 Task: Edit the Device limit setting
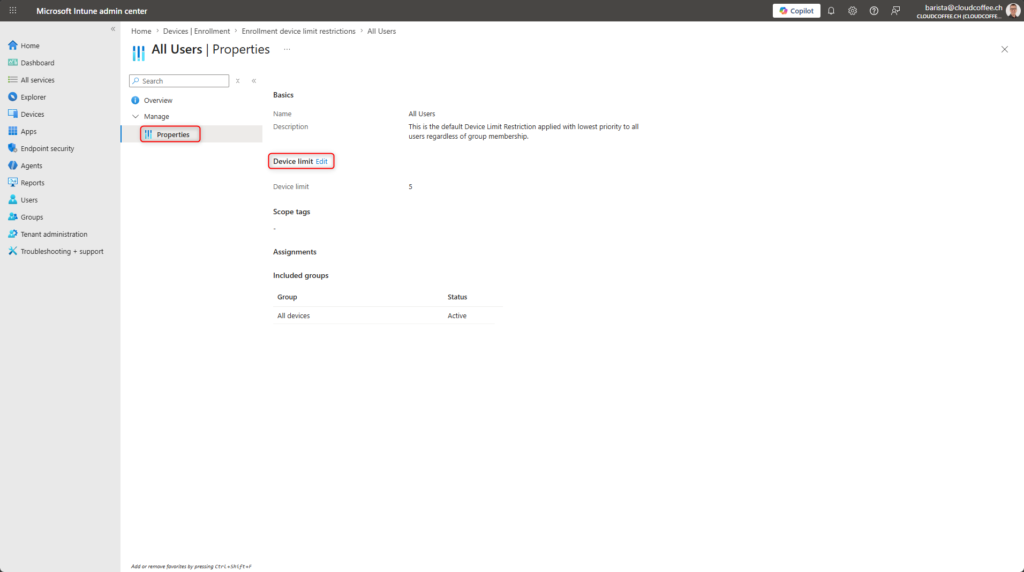[321, 161]
